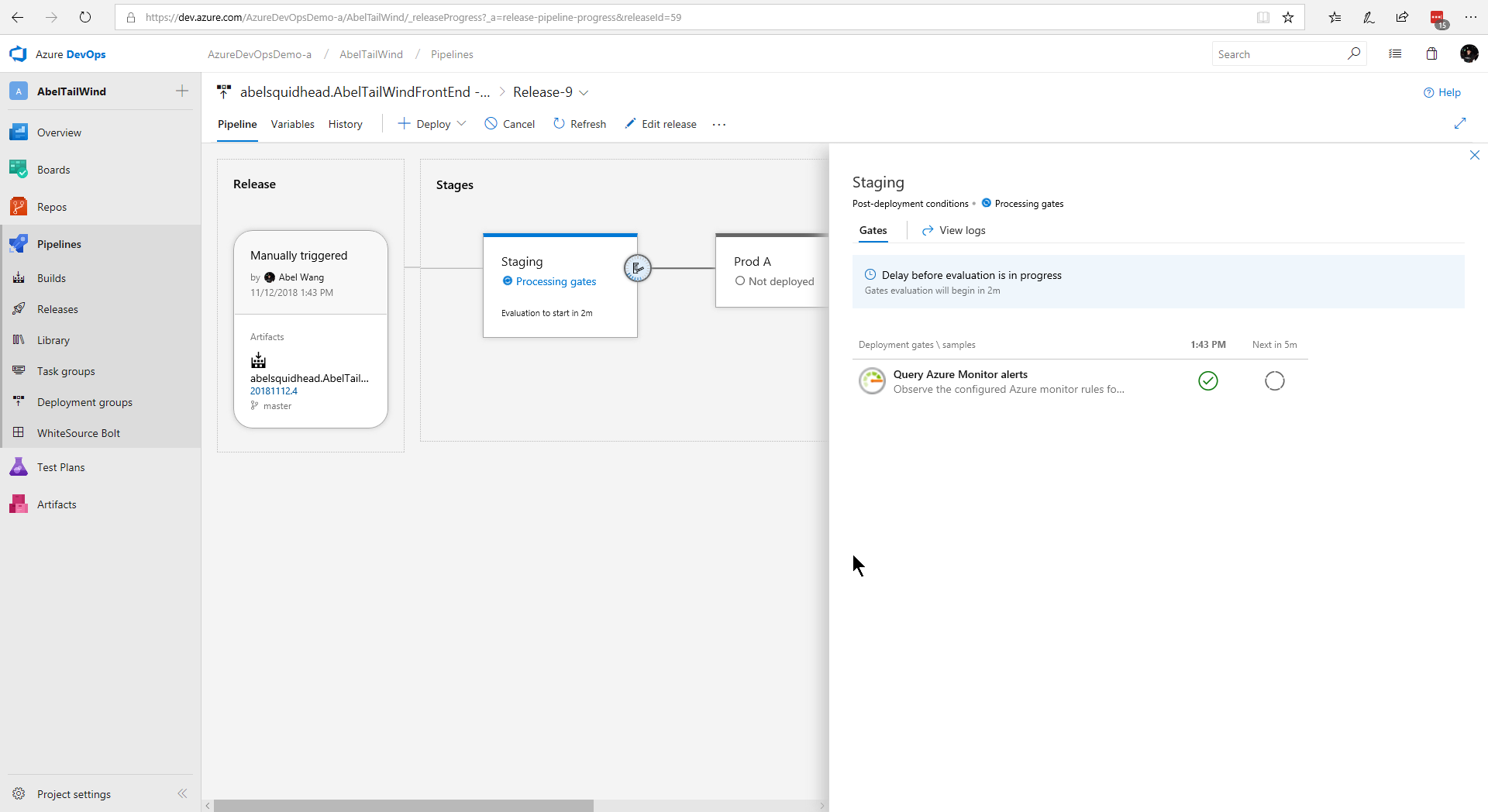Open browser reading view icon

[x=1263, y=17]
